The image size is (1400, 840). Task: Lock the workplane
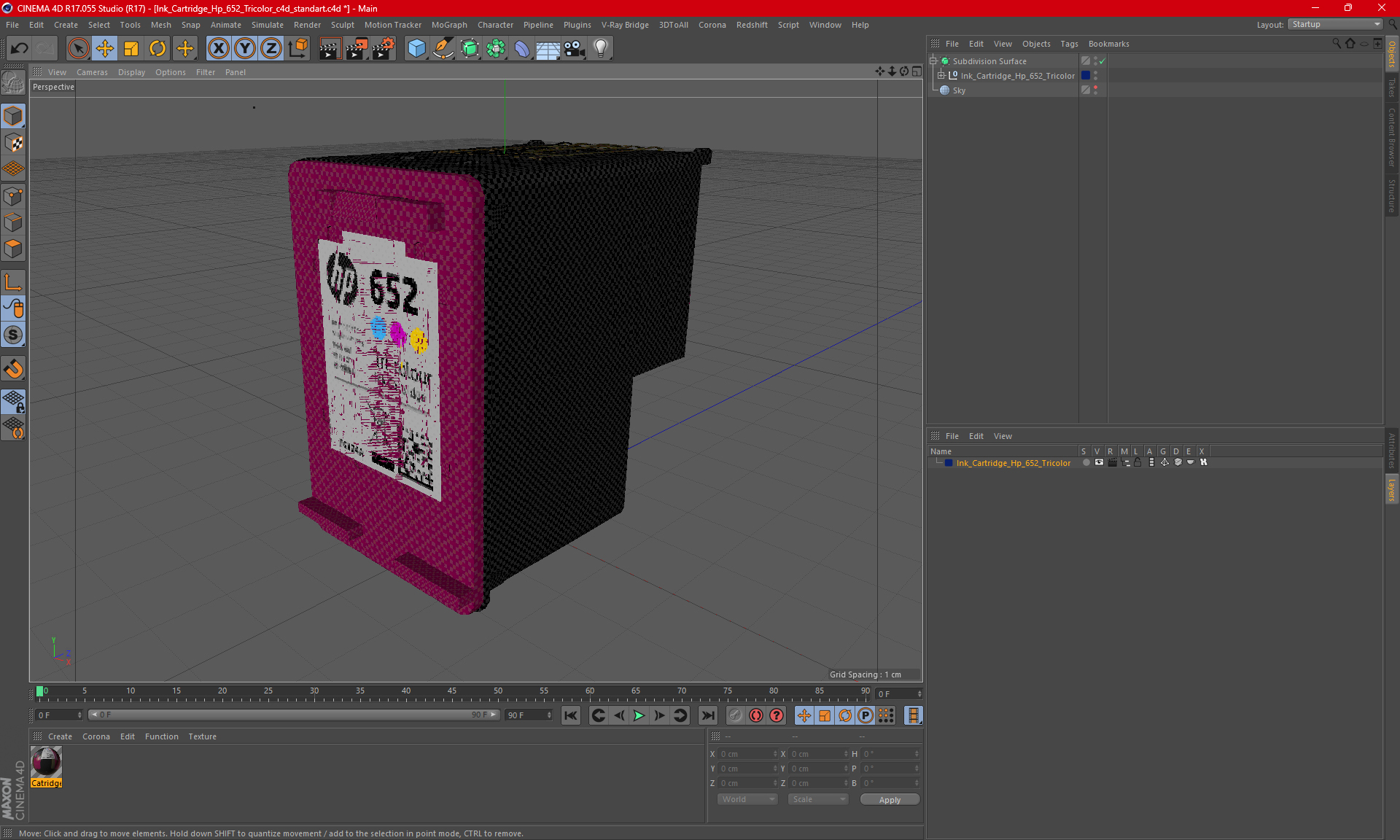pos(14,402)
